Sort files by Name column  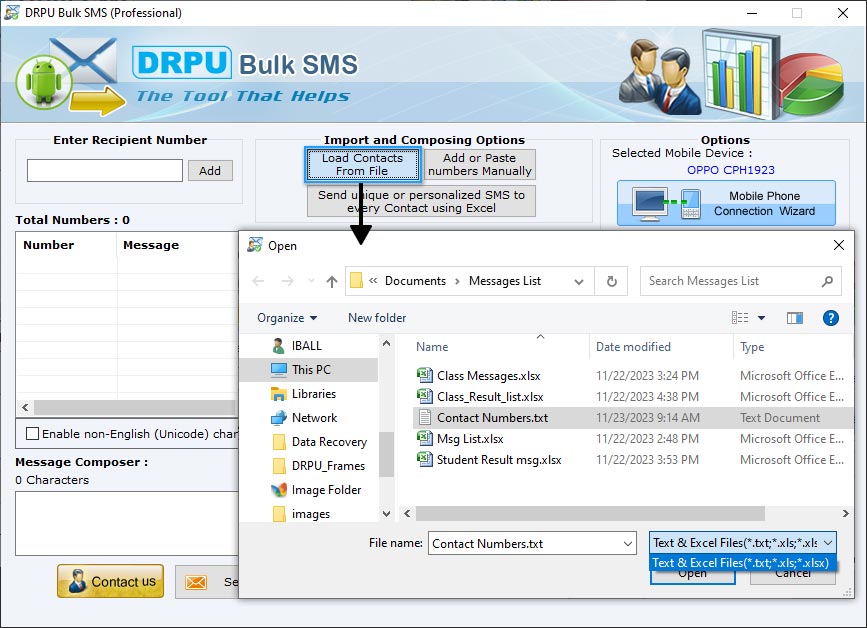(432, 347)
